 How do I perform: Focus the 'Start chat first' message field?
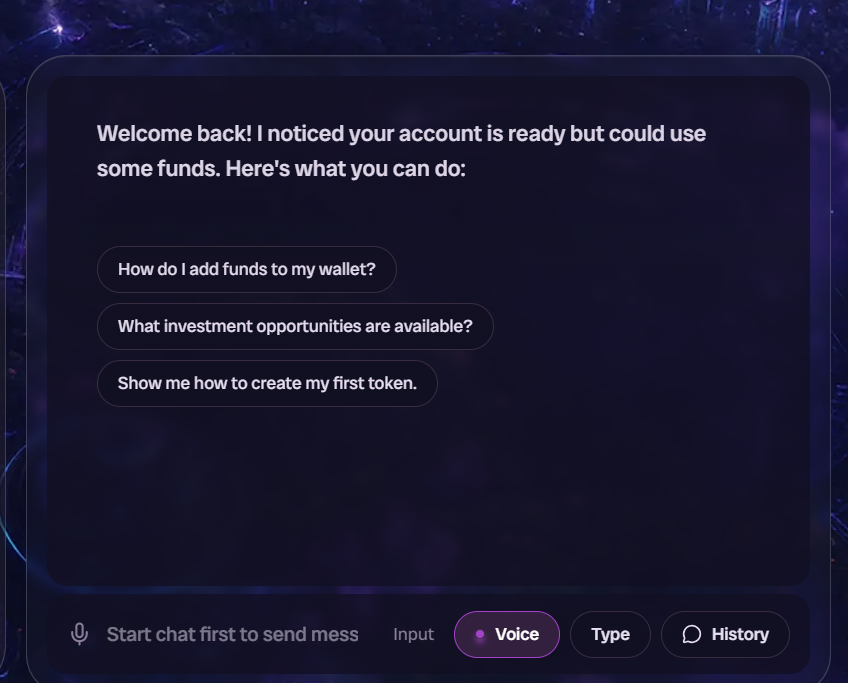(x=232, y=634)
